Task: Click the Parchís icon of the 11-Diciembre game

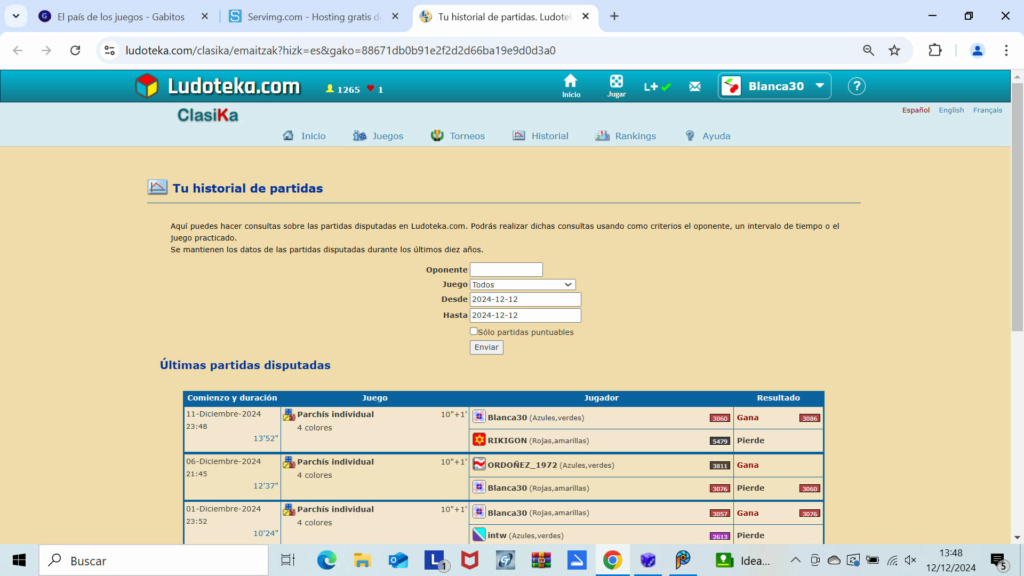Action: click(289, 414)
